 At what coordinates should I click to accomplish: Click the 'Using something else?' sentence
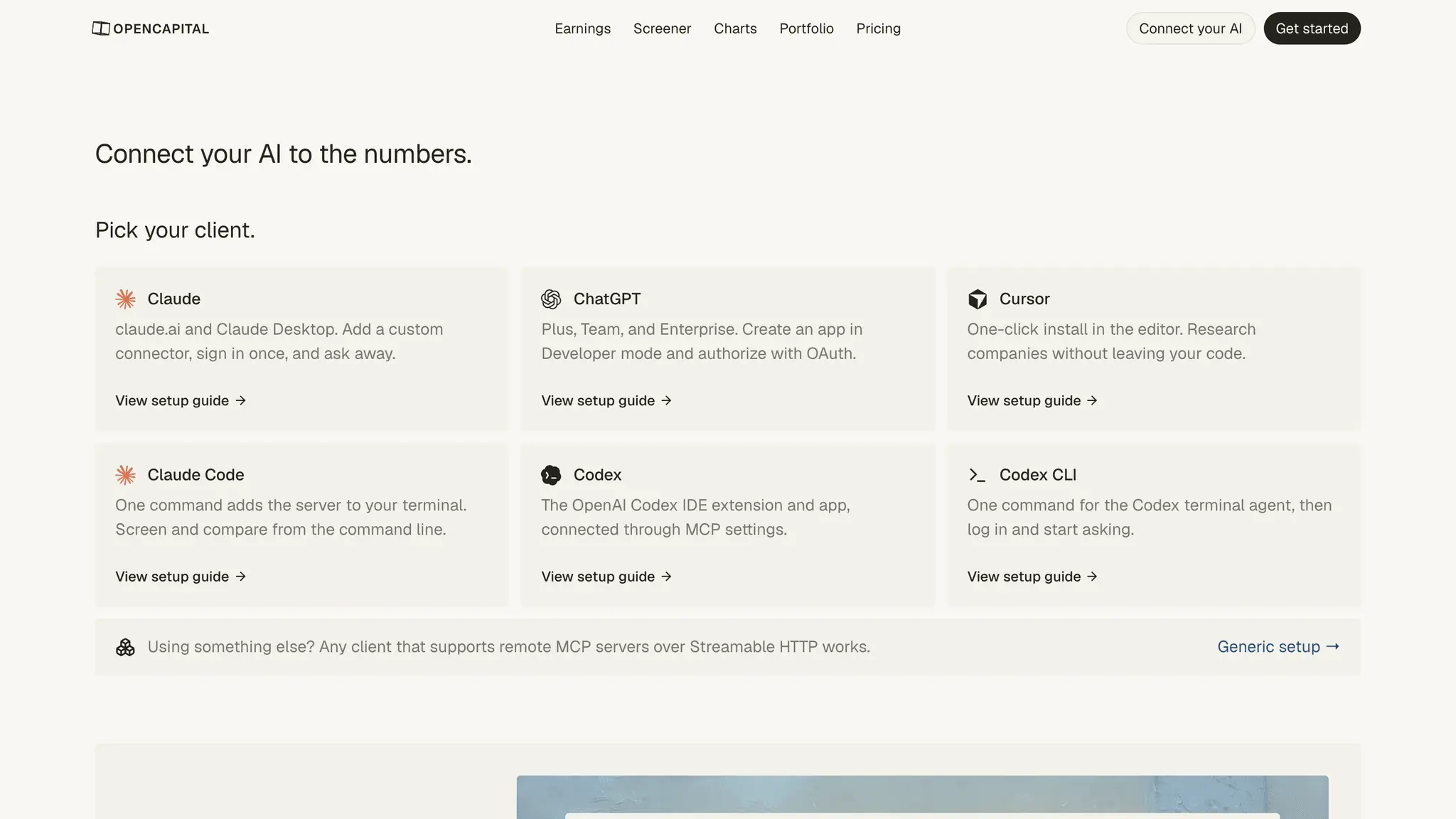(508, 647)
